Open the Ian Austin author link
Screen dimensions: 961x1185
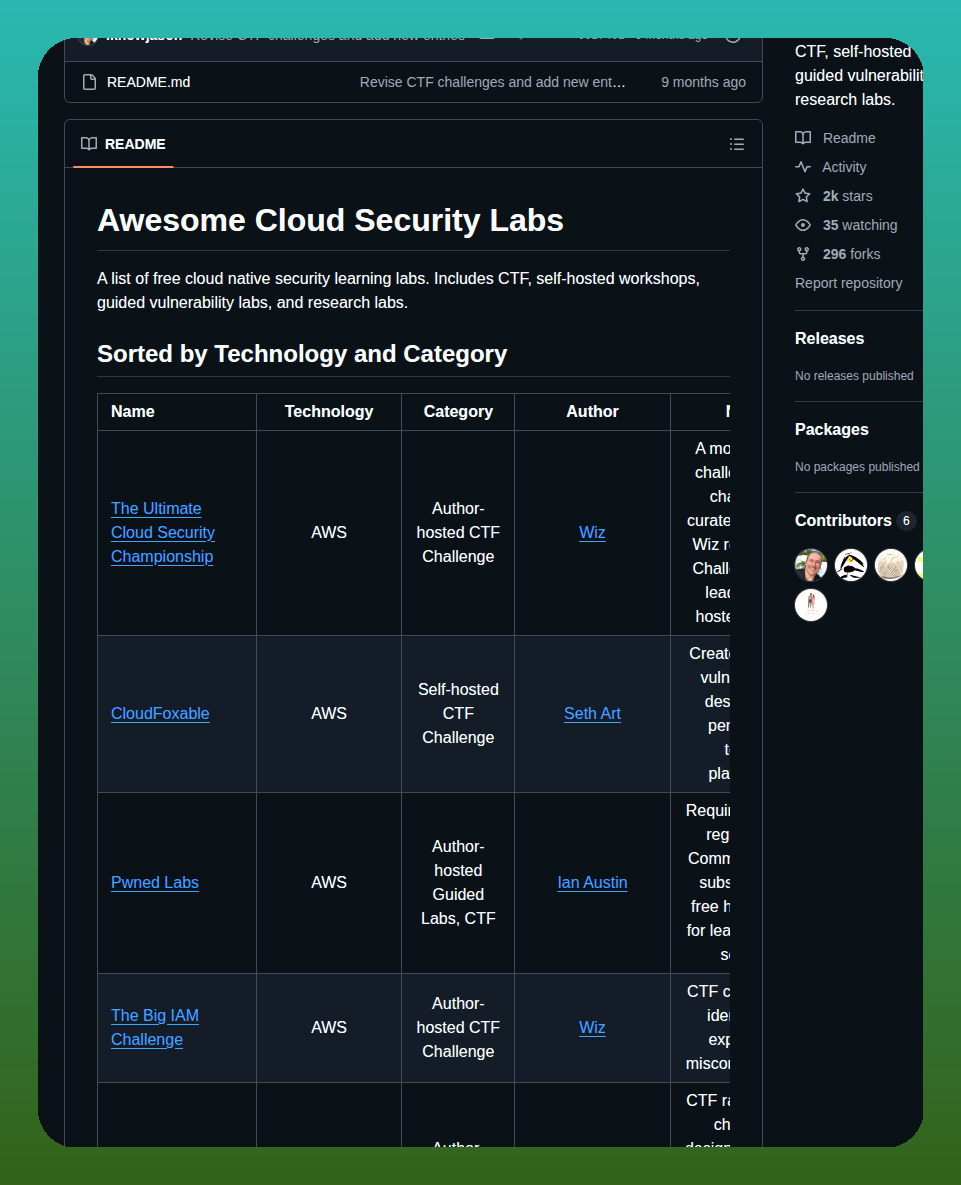592,882
